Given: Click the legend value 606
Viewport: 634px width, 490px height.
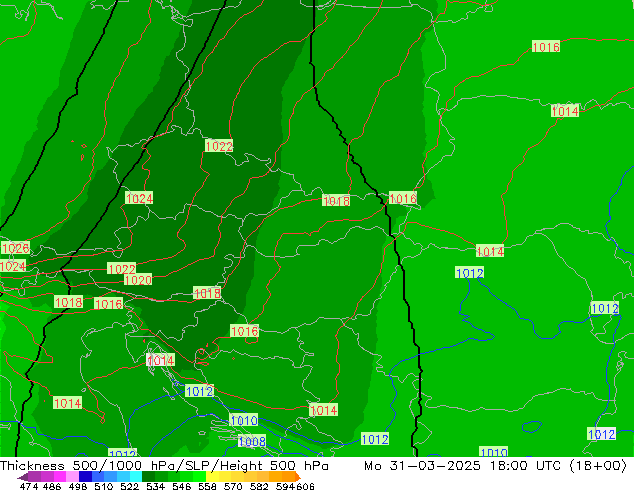Looking at the screenshot, I should [x=305, y=486].
